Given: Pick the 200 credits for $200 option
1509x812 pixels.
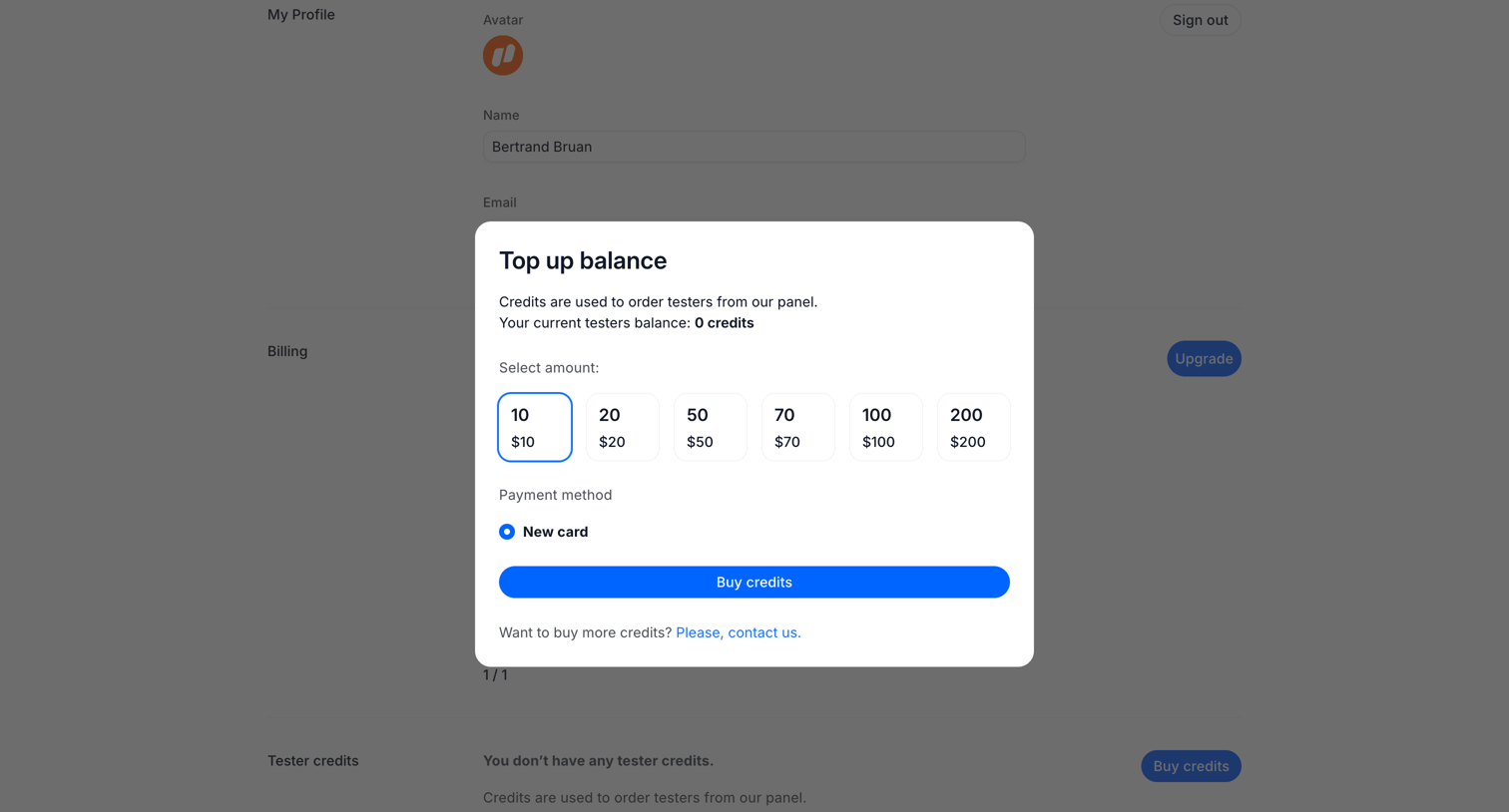Looking at the screenshot, I should (x=974, y=427).
